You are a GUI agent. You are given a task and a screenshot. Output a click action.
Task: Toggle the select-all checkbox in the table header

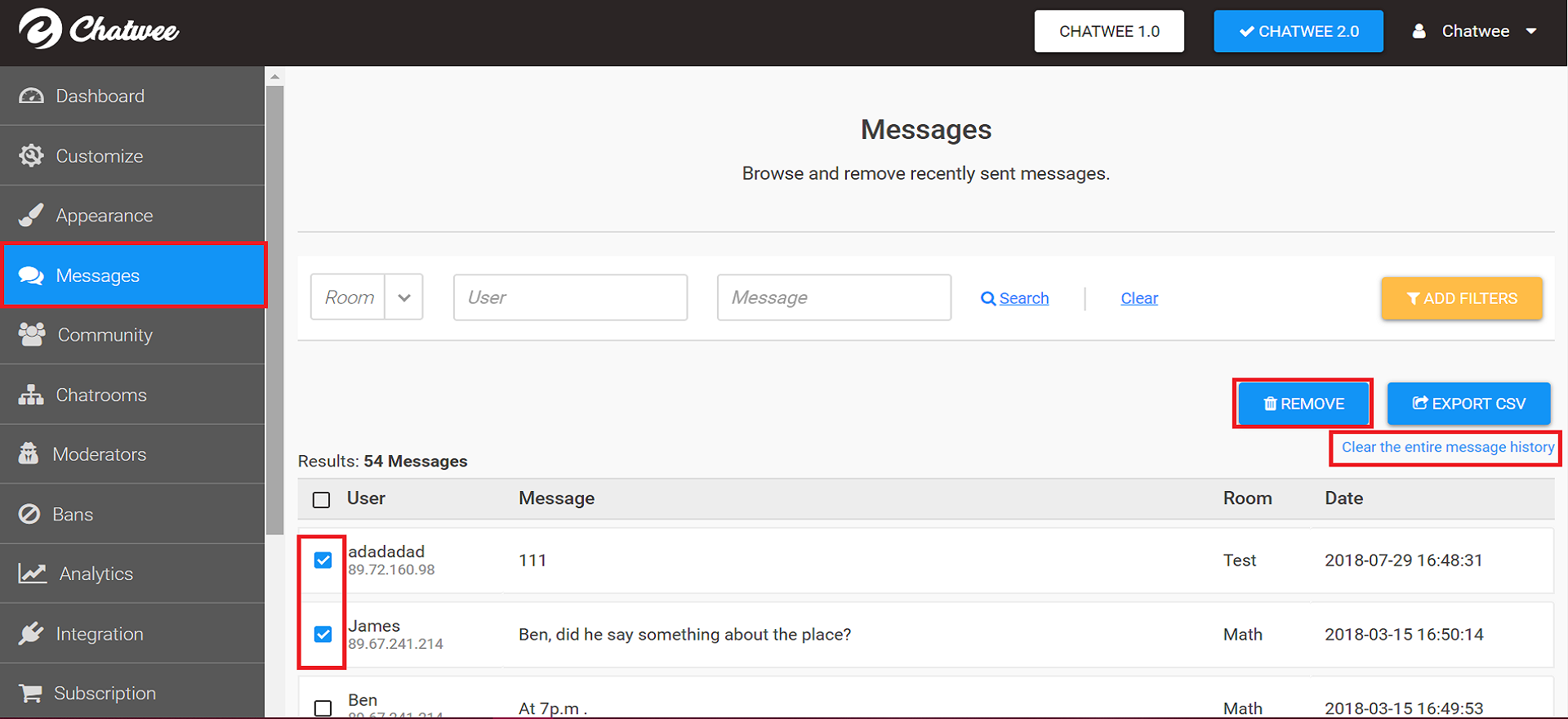point(322,499)
